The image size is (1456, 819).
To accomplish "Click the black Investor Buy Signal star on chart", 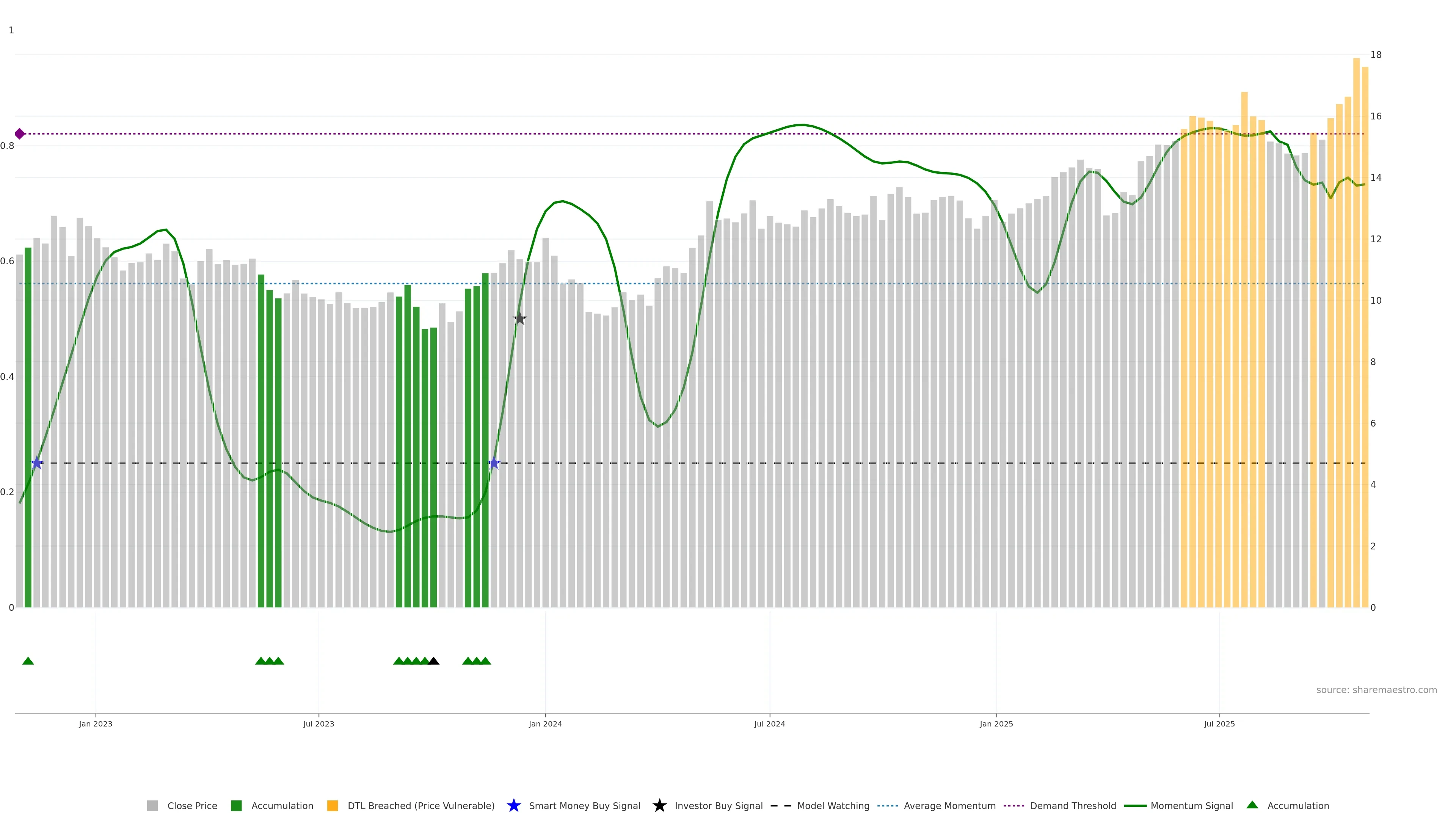I will point(519,319).
